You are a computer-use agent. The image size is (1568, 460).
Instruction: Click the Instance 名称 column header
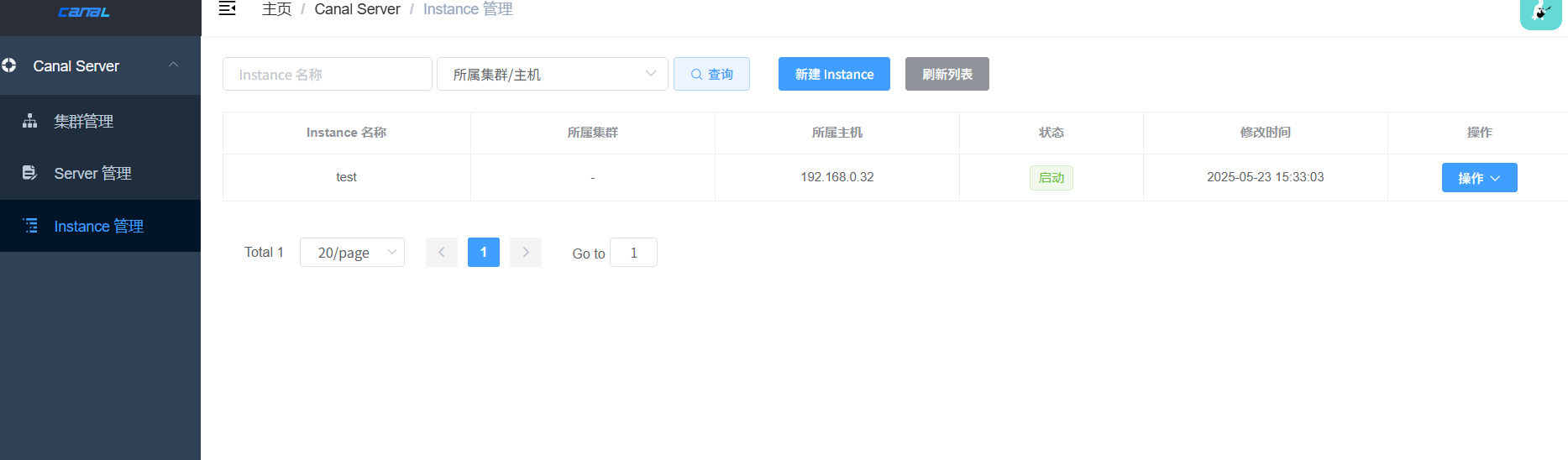[346, 133]
